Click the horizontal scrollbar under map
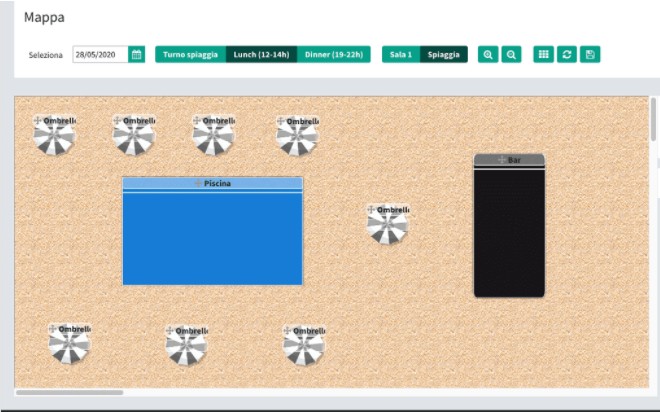This screenshot has height=412, width=660. coord(69,392)
